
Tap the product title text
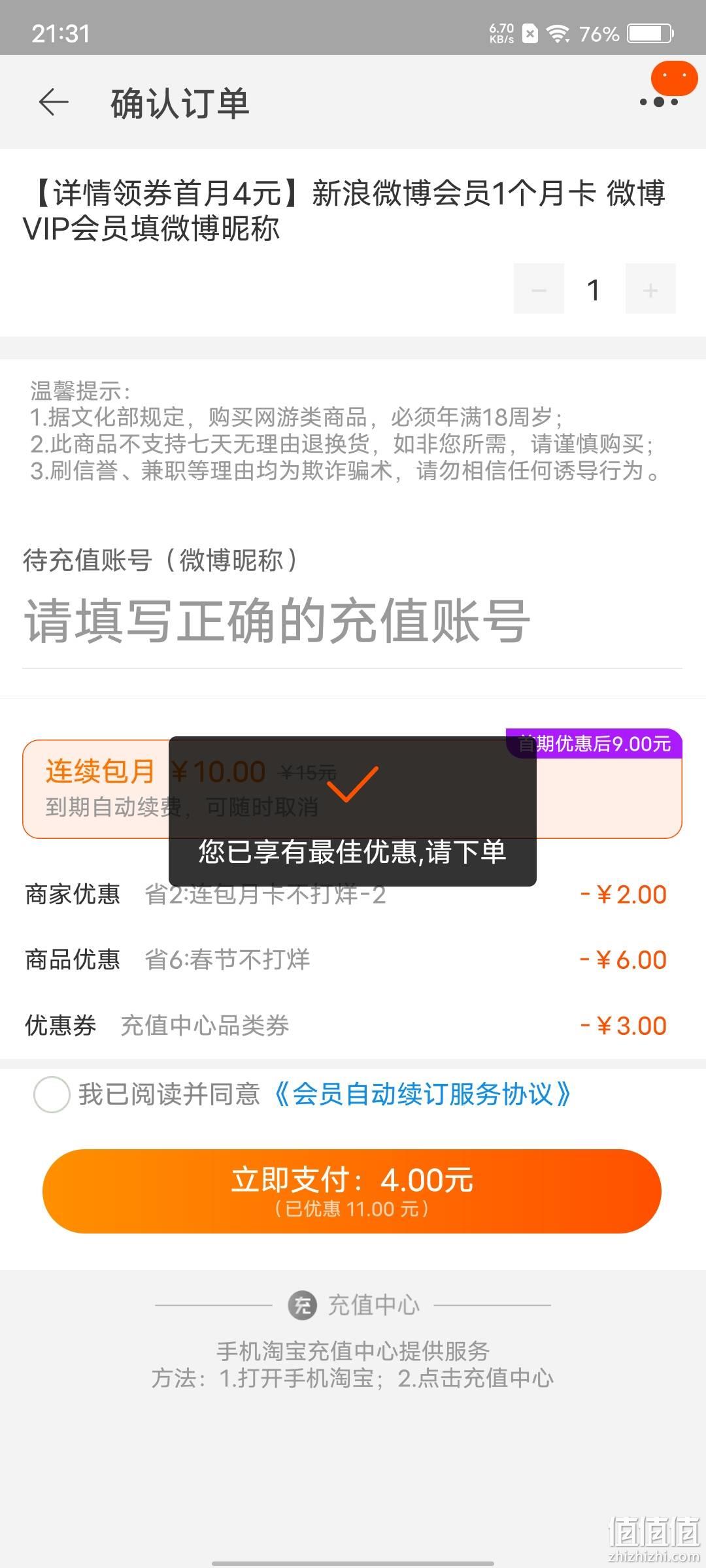[x=345, y=210]
